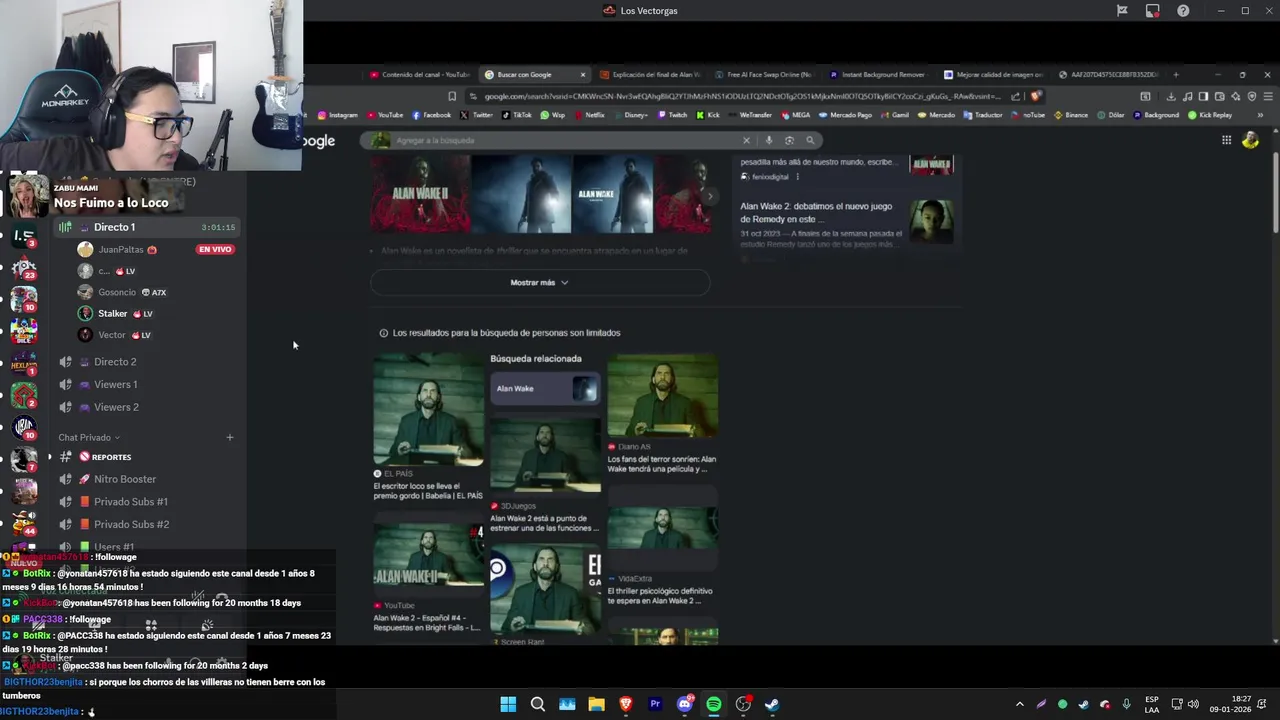Viewport: 1280px width, 720px height.
Task: Open a new browser tab
Action: [1175, 75]
